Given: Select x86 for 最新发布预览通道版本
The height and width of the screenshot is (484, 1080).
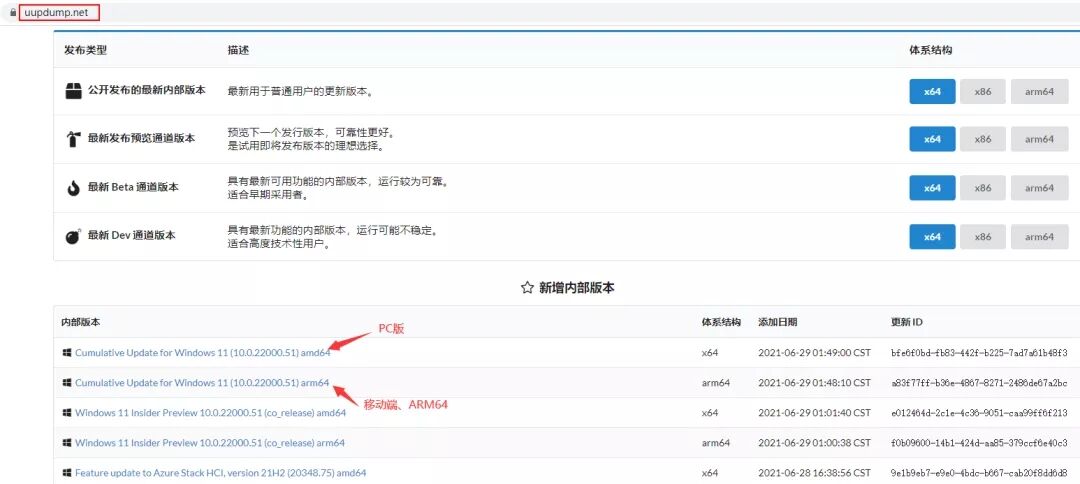Looking at the screenshot, I should coord(983,139).
